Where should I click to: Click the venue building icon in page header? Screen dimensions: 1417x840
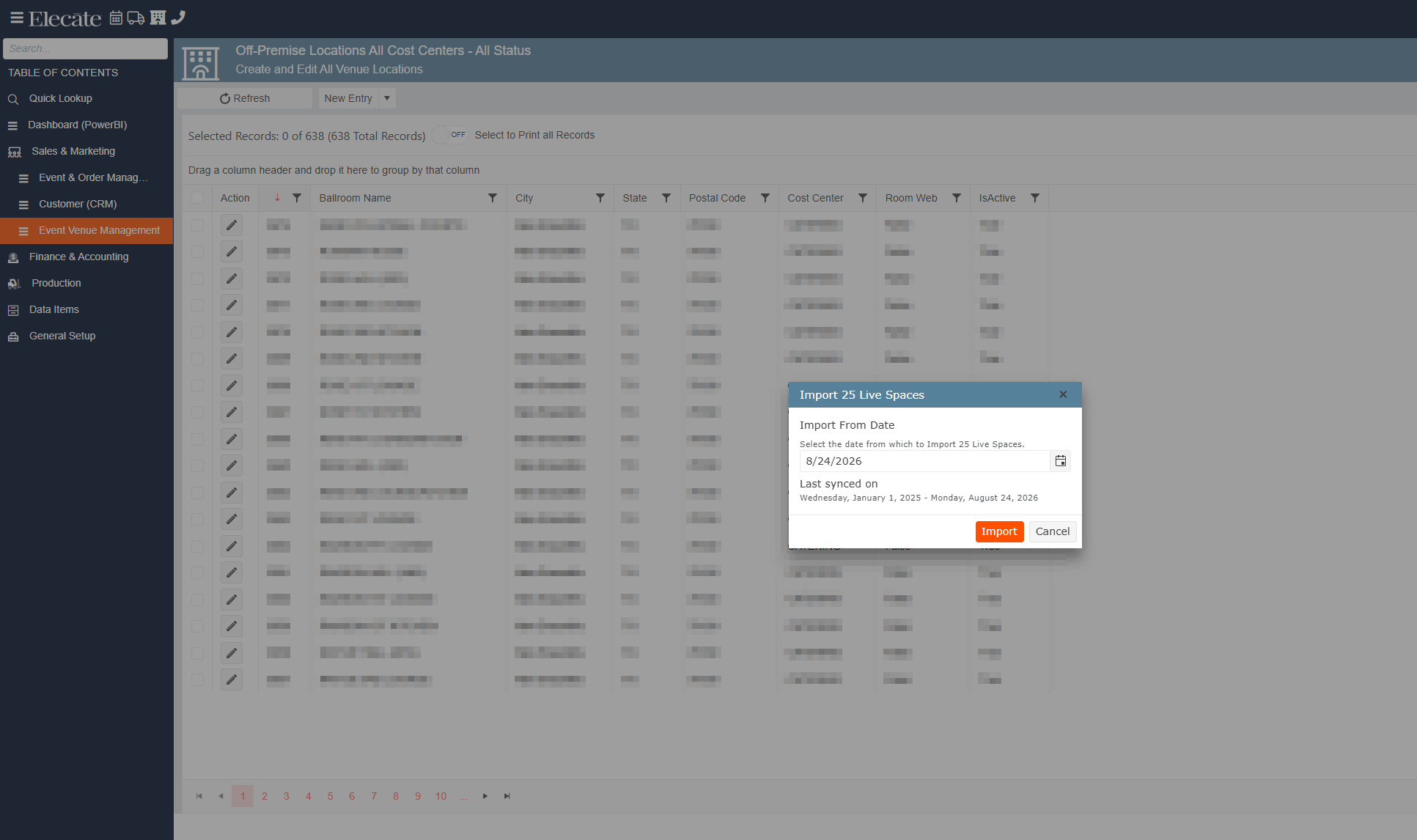click(200, 63)
